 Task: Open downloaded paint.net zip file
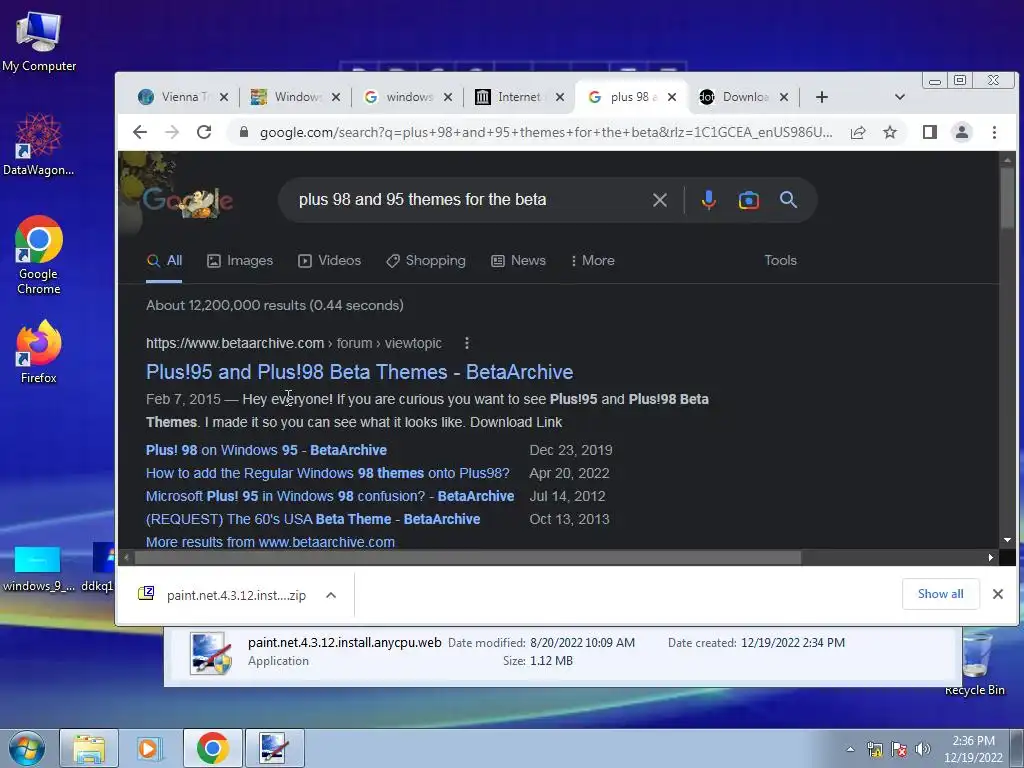point(222,595)
